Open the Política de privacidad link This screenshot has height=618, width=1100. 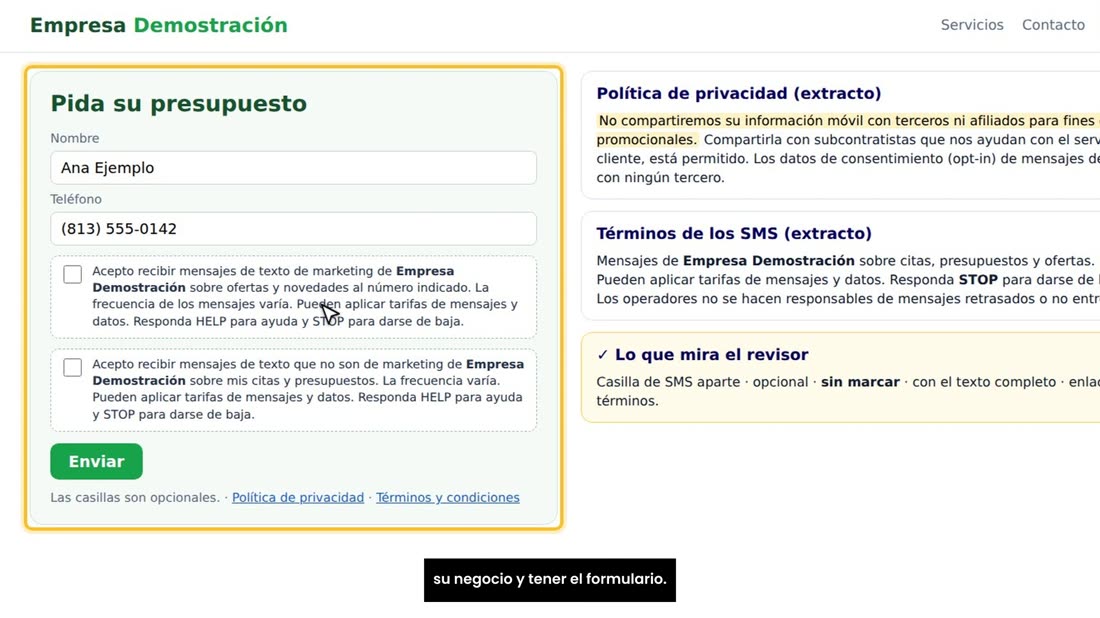(297, 497)
